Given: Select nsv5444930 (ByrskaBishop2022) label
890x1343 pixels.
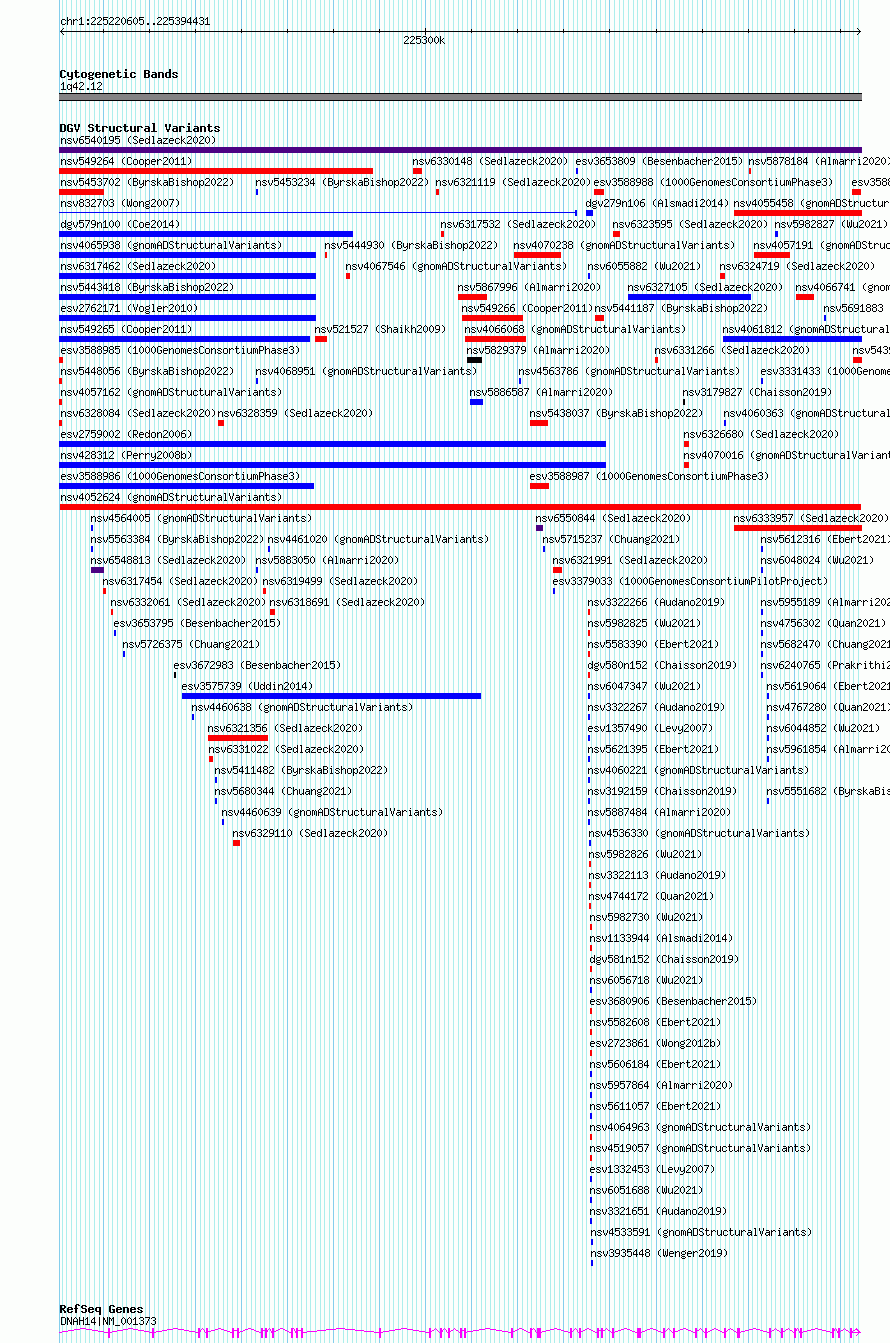Looking at the screenshot, I should pyautogui.click(x=411, y=245).
